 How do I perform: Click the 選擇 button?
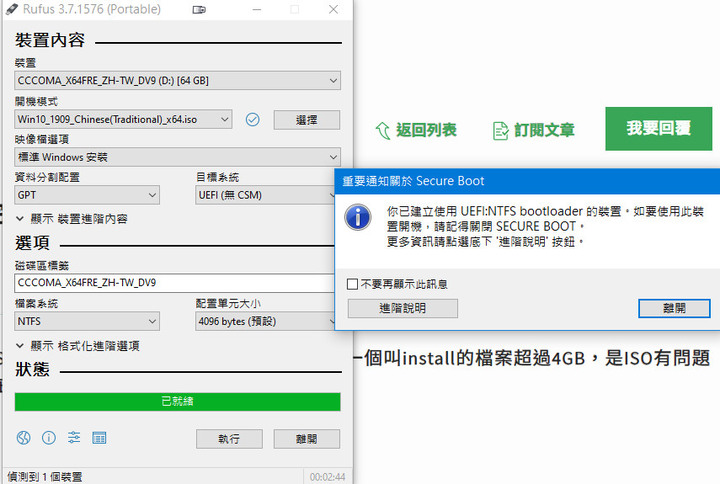(307, 120)
